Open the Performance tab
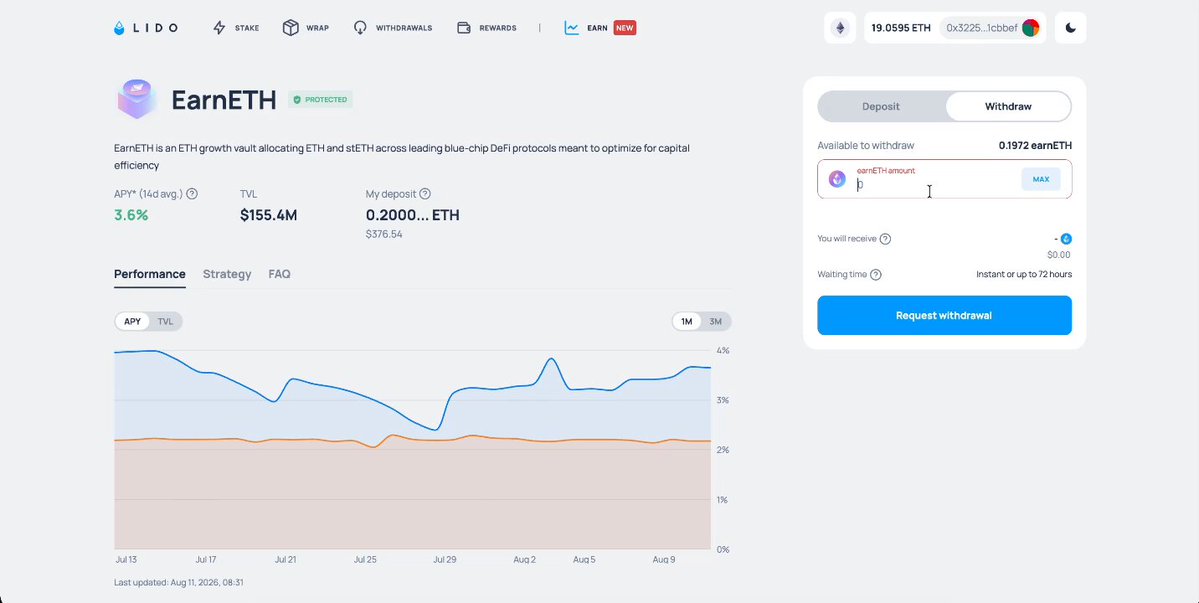Image resolution: width=1199 pixels, height=603 pixels. [x=150, y=274]
